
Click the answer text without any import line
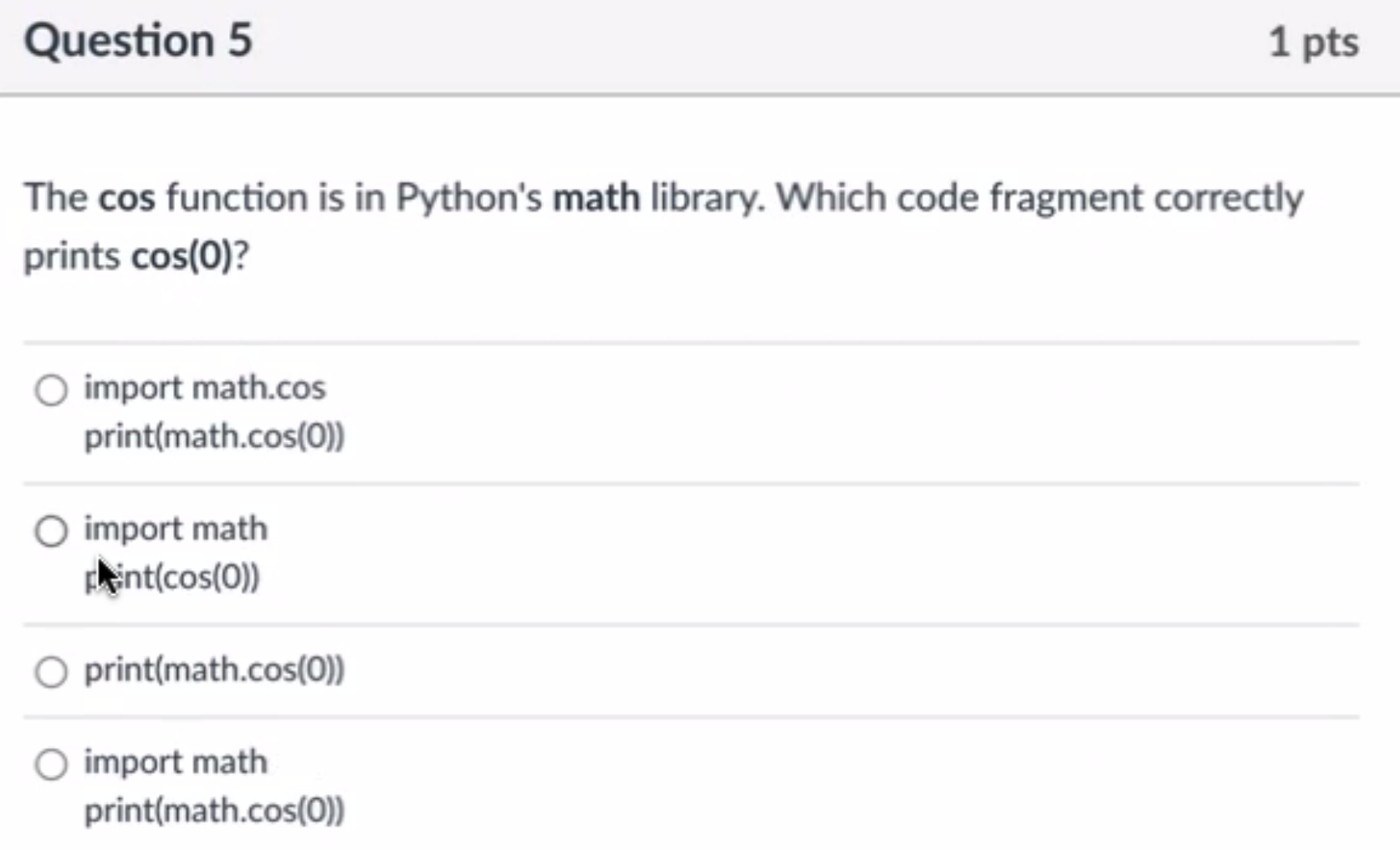point(214,670)
